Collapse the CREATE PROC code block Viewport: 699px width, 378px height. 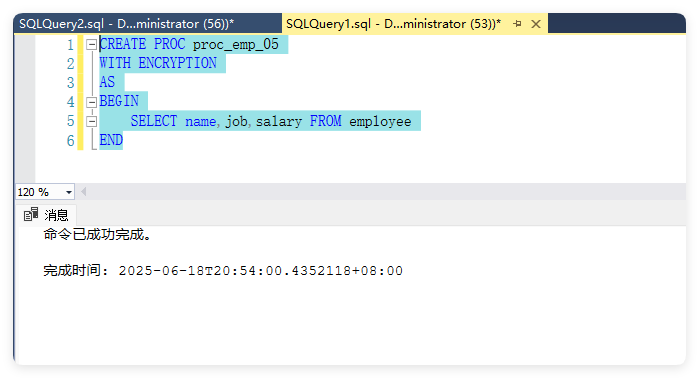click(x=91, y=44)
